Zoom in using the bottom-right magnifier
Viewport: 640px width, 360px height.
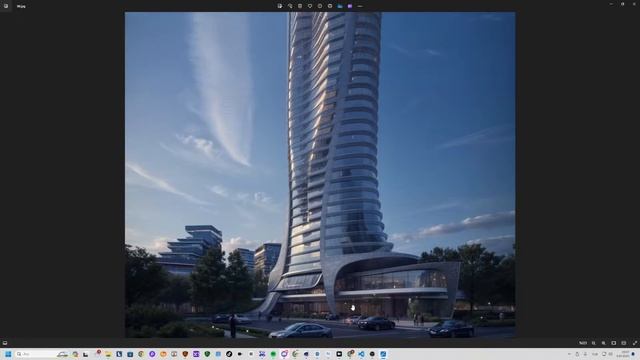tap(604, 343)
